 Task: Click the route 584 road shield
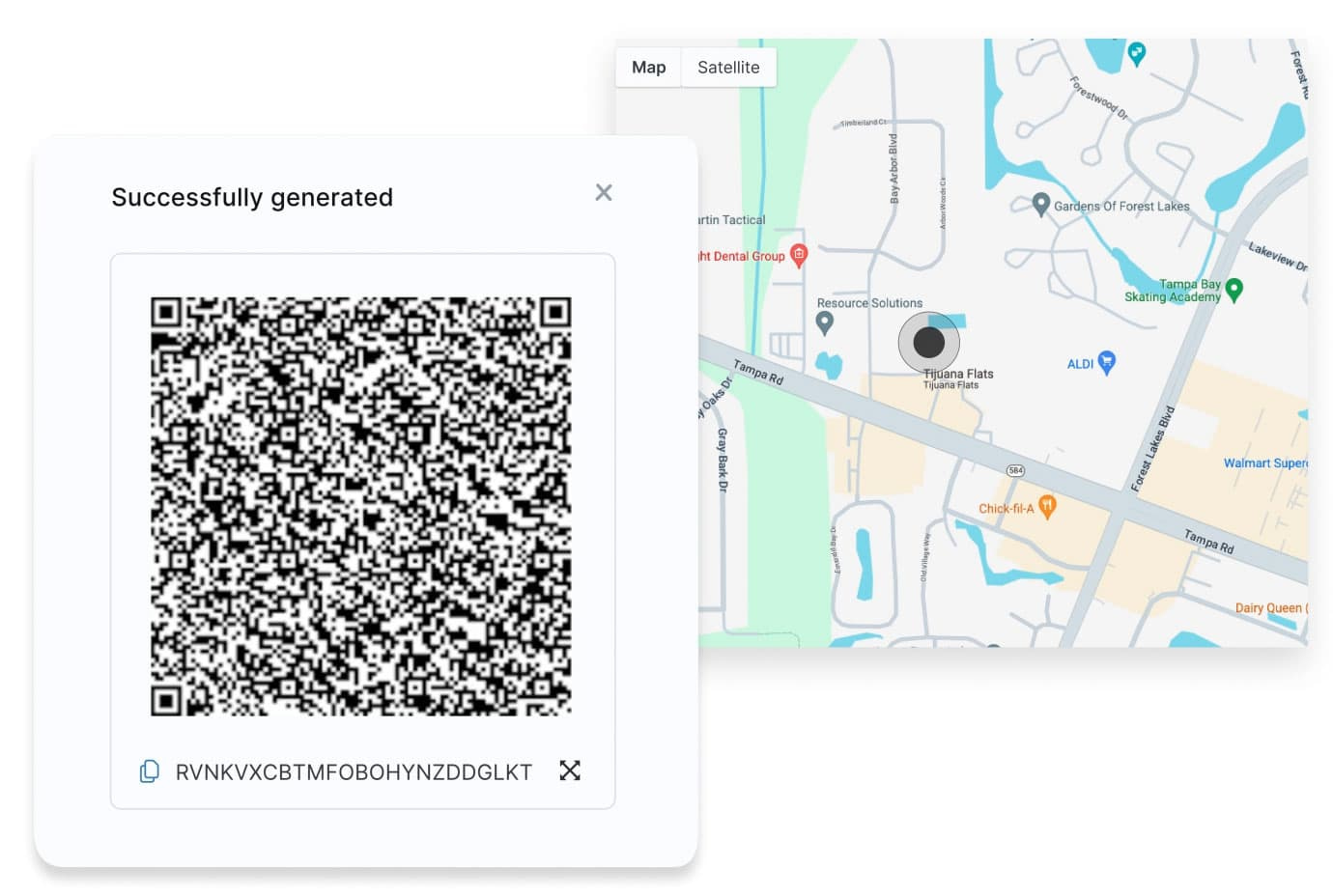[x=1015, y=470]
